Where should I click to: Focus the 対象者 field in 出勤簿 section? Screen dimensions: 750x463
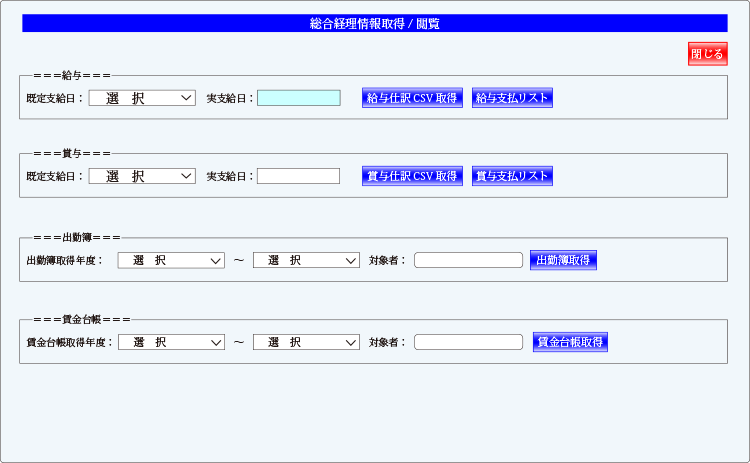(468, 260)
